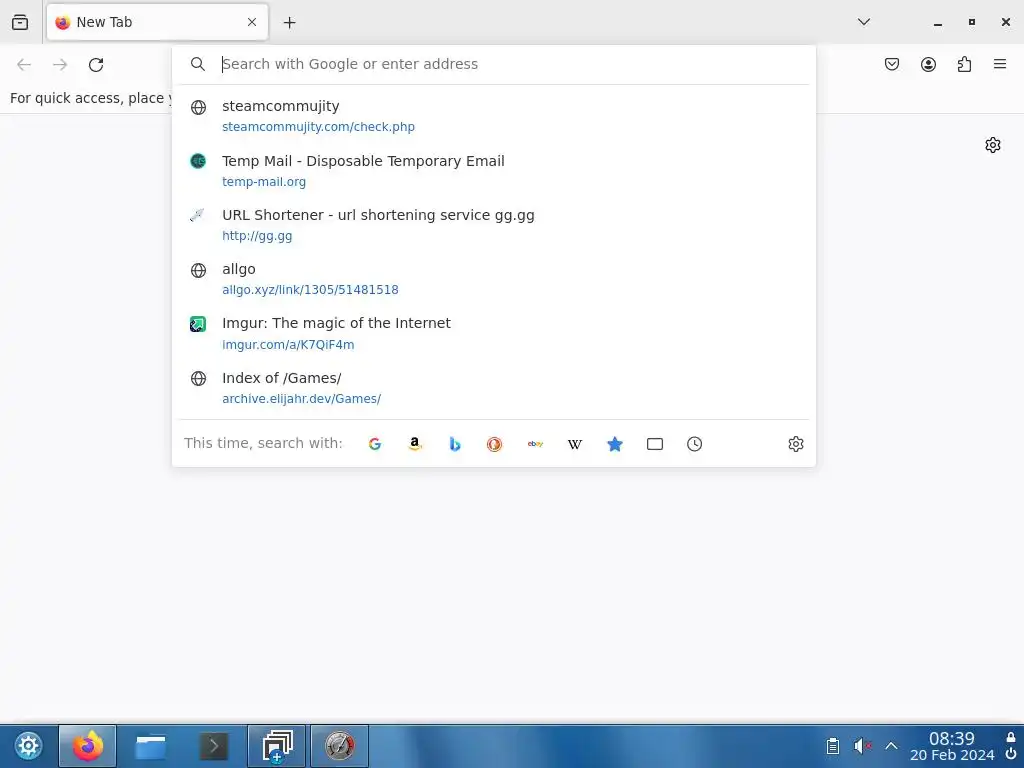Open the application hamburger menu
Screen dimensions: 1024x768
[x=1000, y=64]
